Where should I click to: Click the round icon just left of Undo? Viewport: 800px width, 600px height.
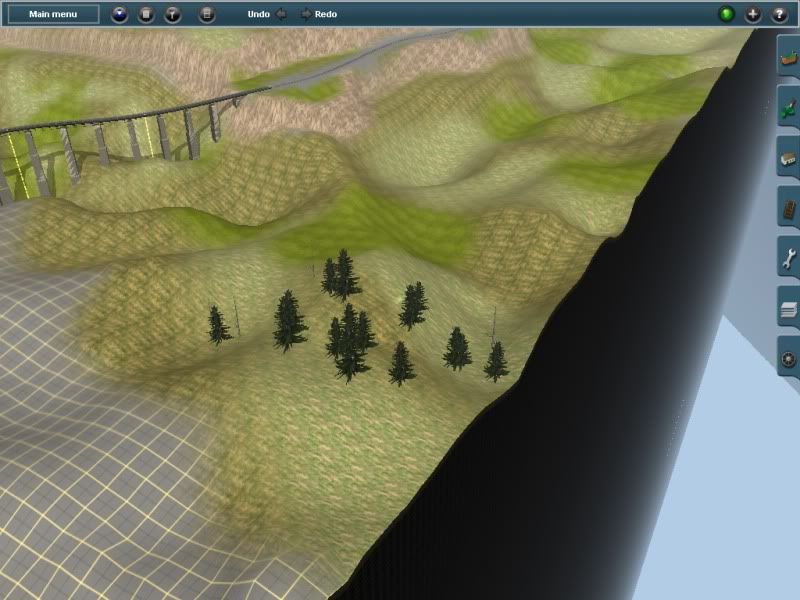206,14
